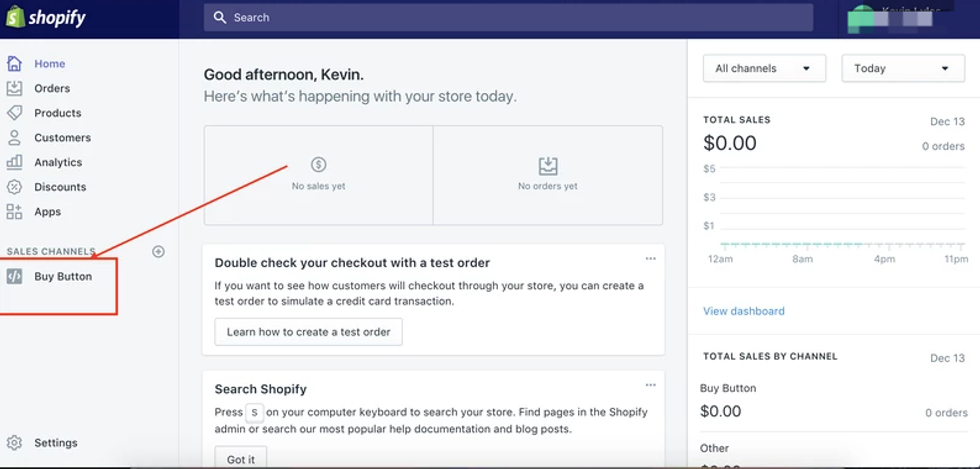Open the Buy Button sales channel
This screenshot has height=469, width=980.
point(62,276)
